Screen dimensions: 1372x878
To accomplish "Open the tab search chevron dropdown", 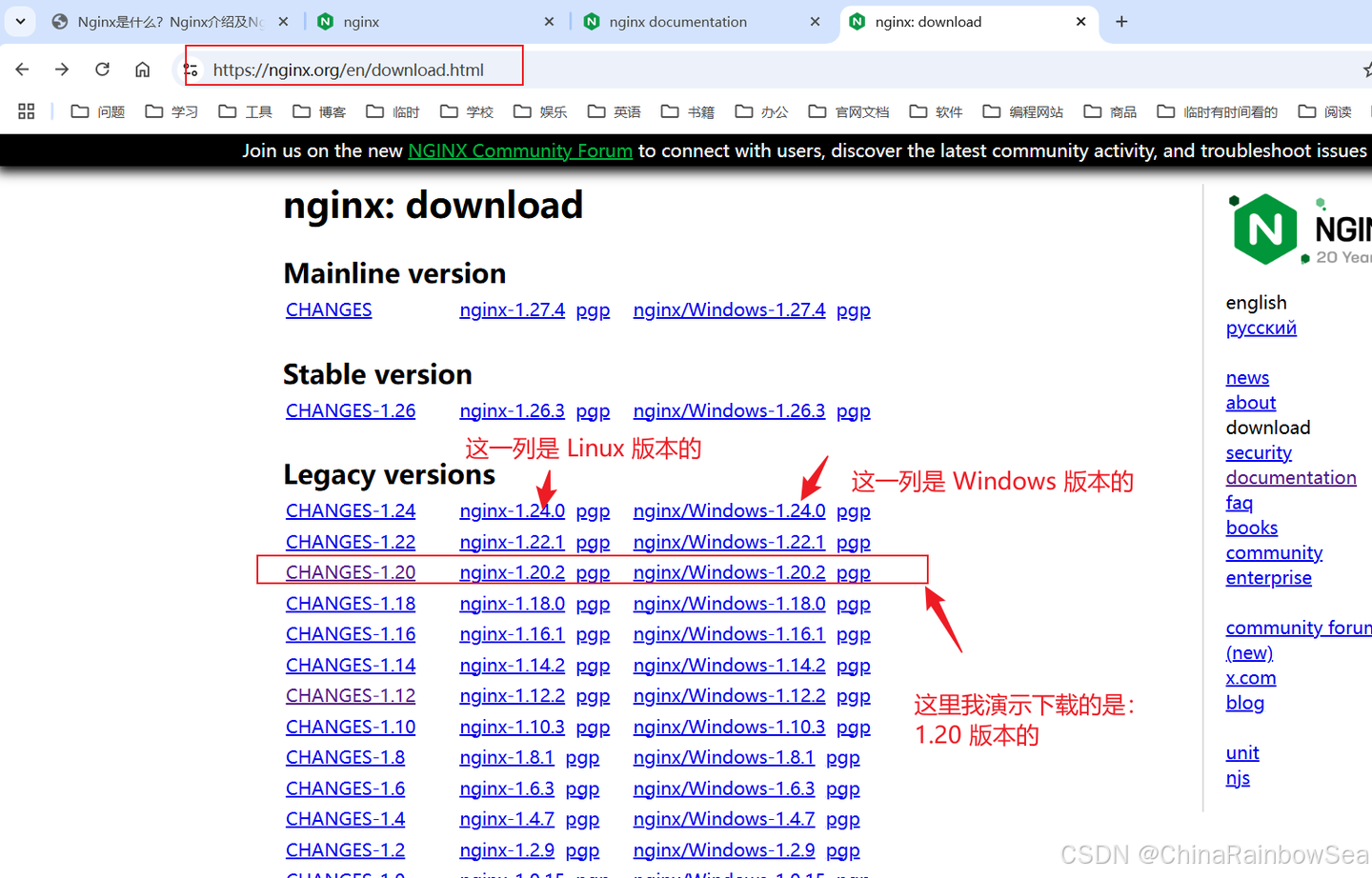I will click(x=20, y=21).
